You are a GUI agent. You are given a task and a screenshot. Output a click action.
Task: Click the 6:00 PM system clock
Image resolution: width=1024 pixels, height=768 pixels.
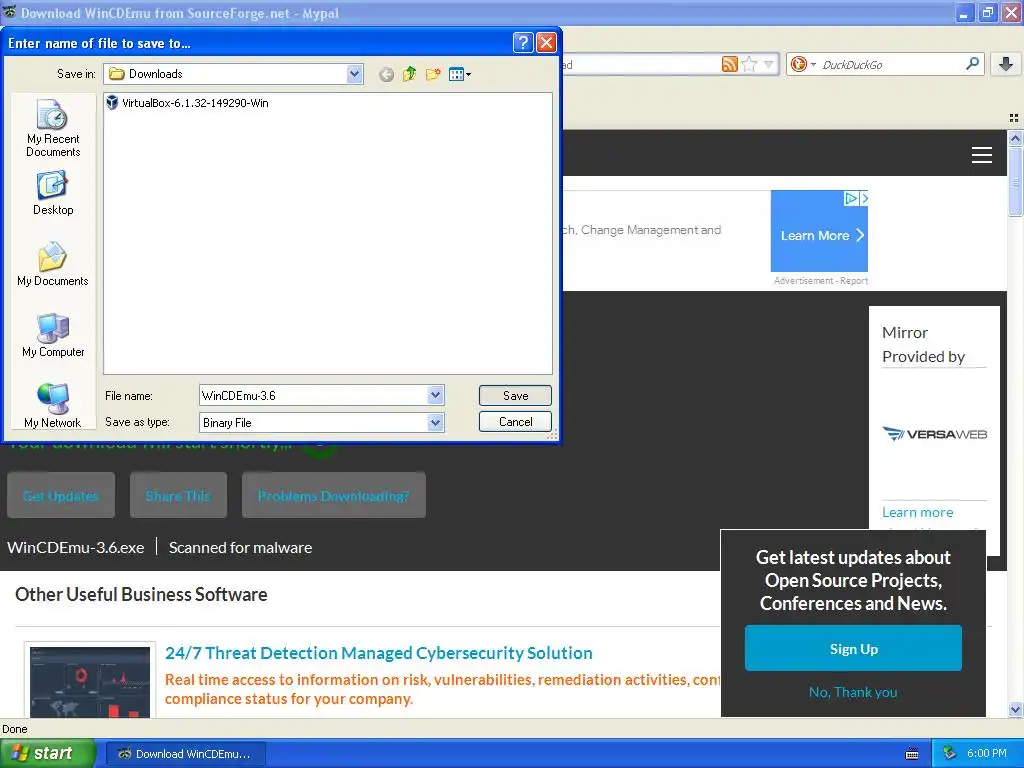987,753
